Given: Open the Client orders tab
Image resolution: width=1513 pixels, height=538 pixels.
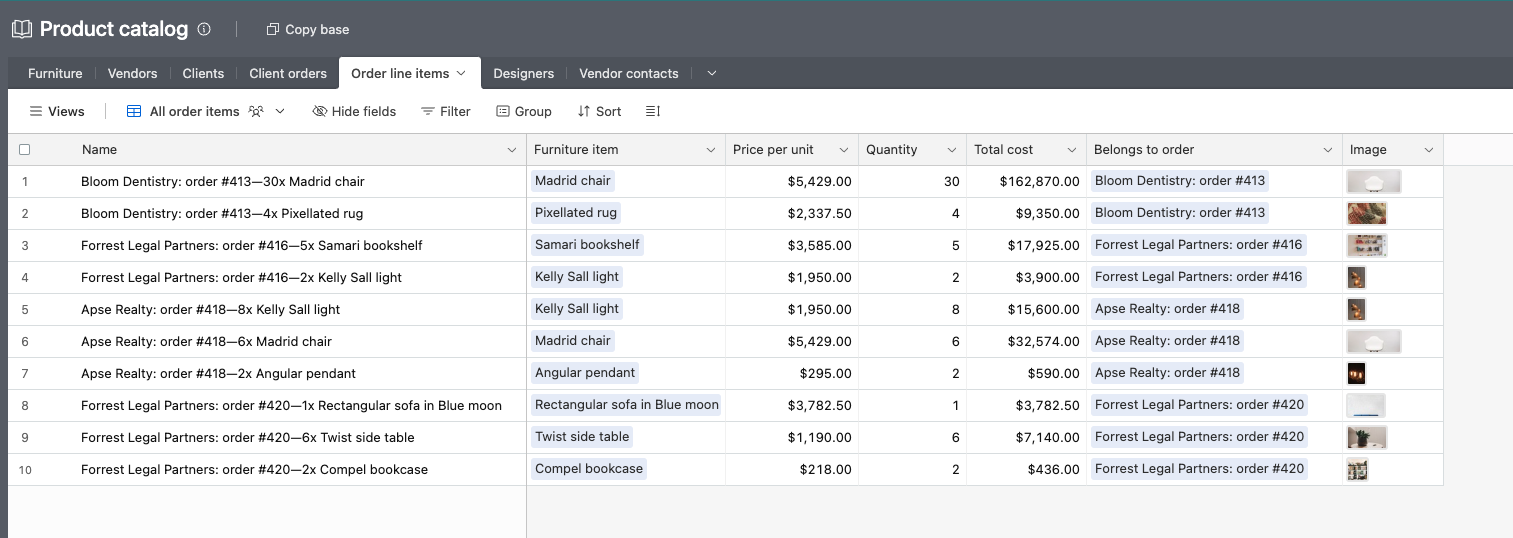Looking at the screenshot, I should pos(288,73).
